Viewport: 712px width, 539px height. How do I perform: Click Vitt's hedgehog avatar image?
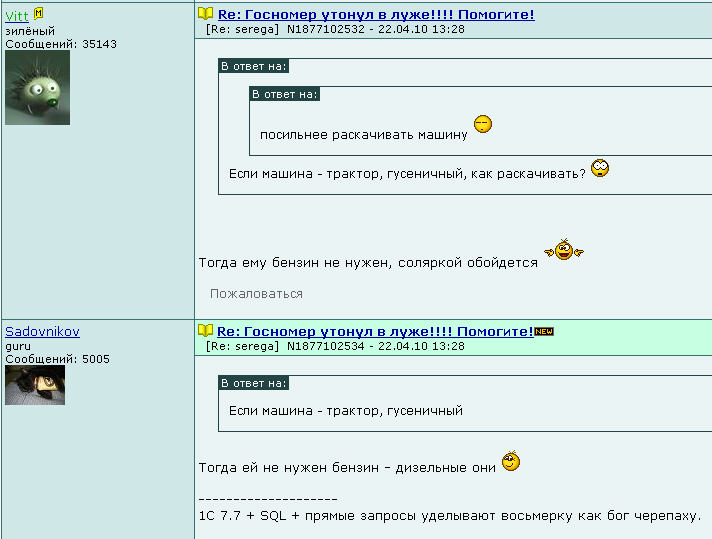[37, 88]
